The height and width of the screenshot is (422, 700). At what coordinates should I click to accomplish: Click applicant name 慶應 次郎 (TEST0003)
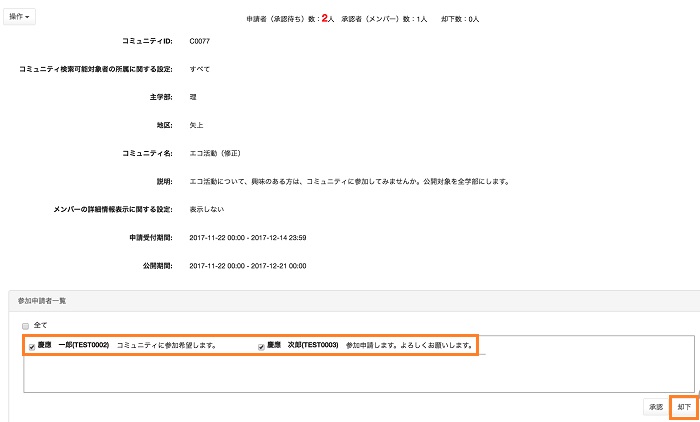[302, 346]
